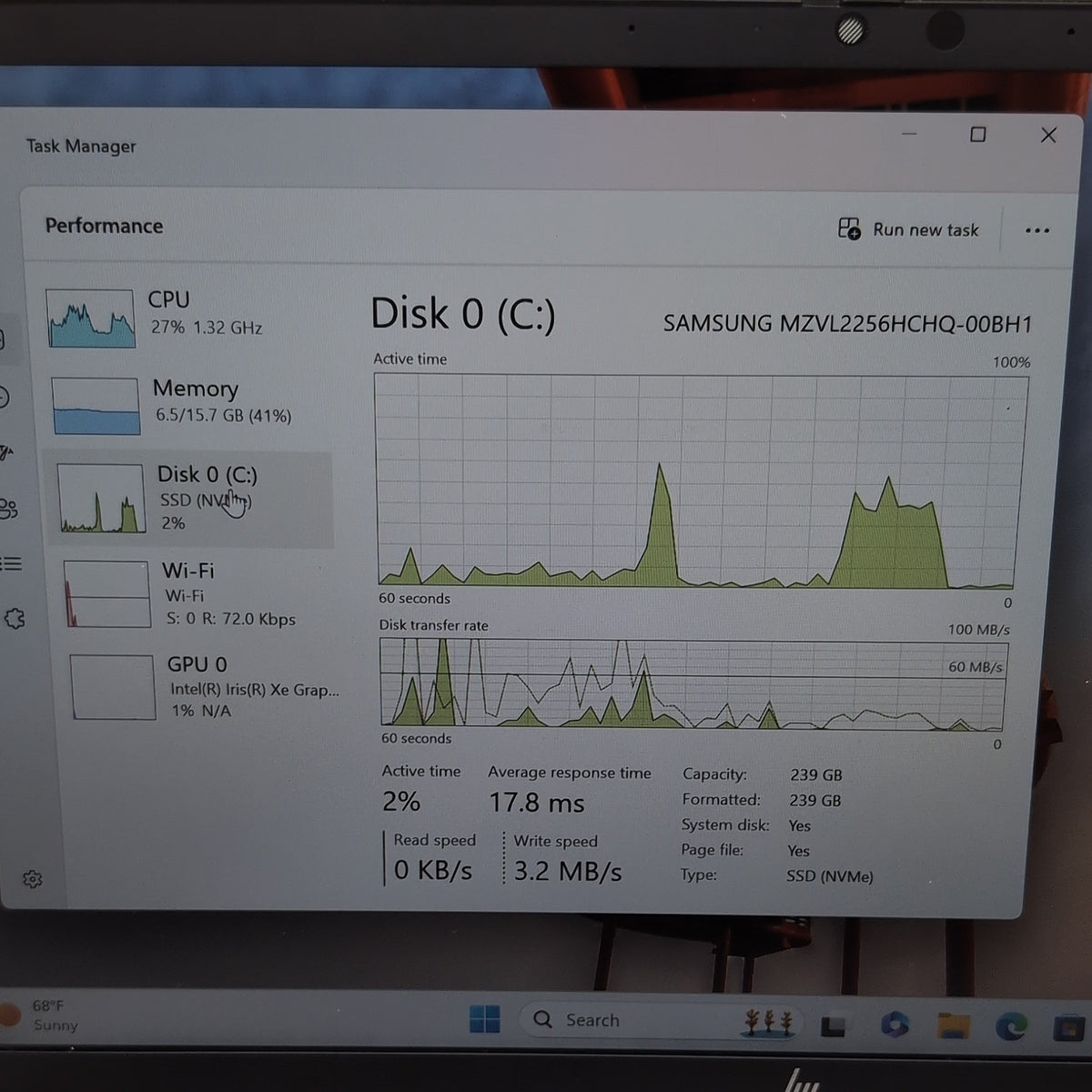Maximize the Task Manager window
This screenshot has height=1092, width=1092.
(978, 135)
